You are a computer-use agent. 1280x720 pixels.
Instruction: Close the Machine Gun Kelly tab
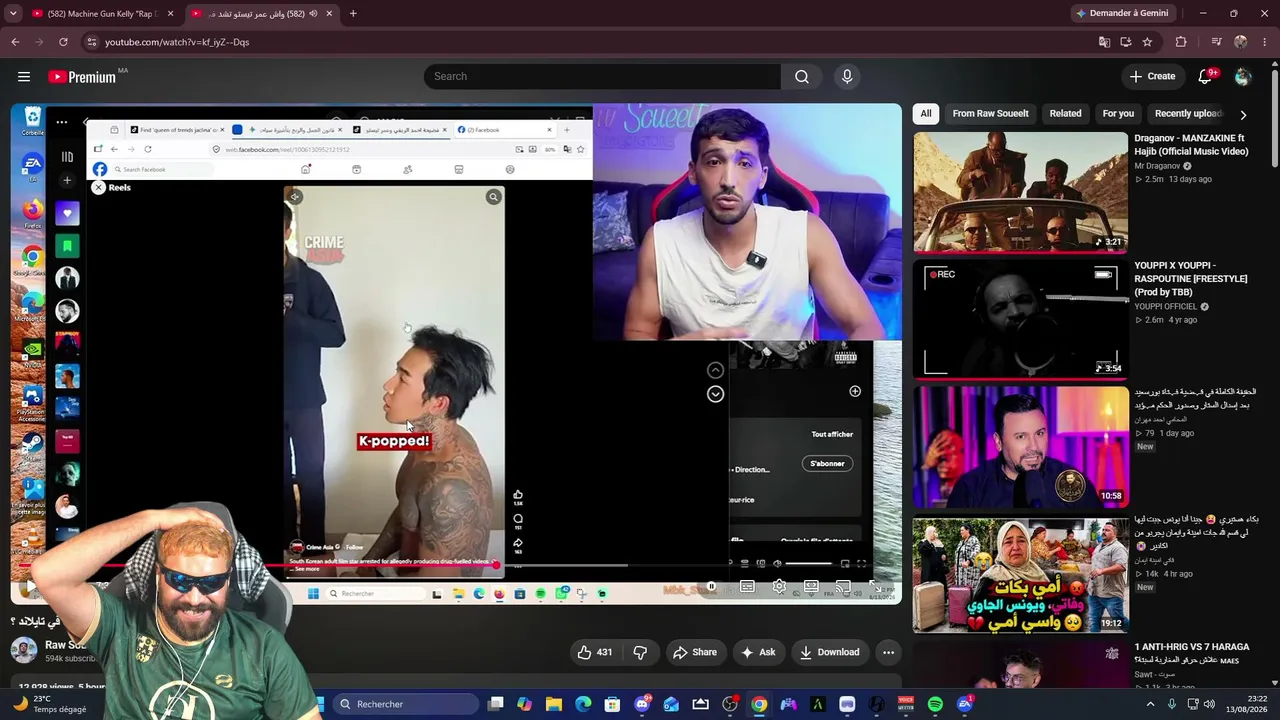click(x=170, y=14)
